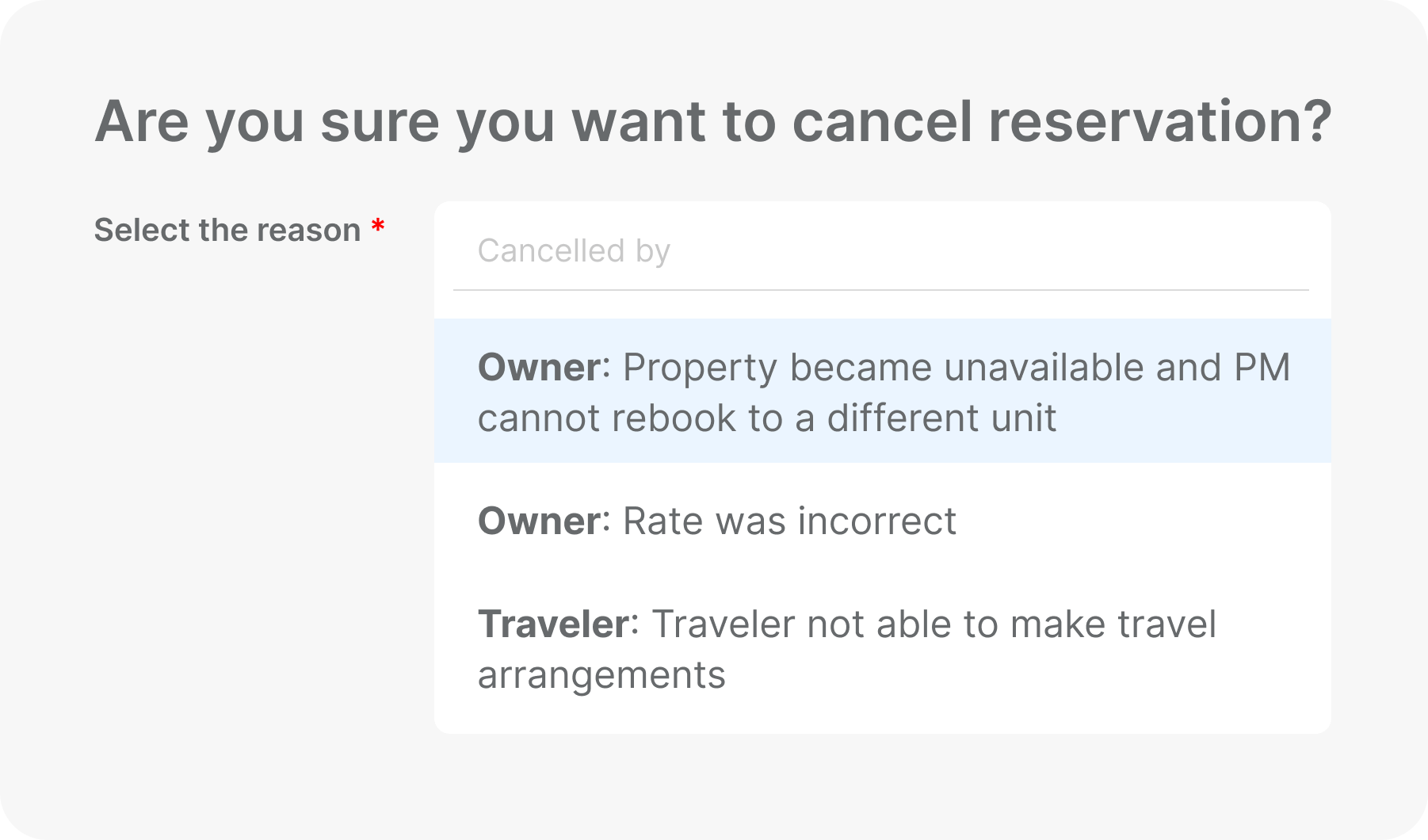
Task: Click the red required asterisk
Action: [378, 228]
